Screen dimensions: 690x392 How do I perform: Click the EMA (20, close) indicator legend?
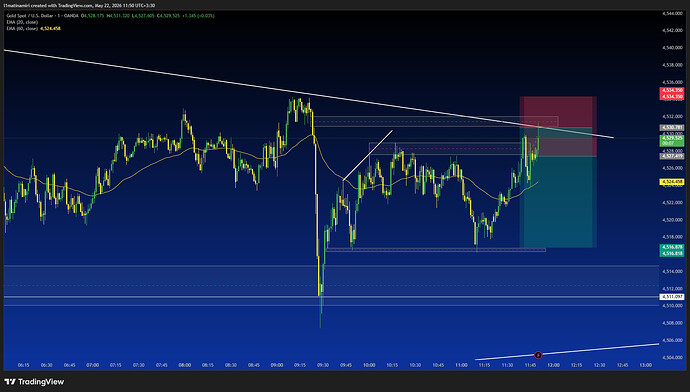(x=22, y=22)
